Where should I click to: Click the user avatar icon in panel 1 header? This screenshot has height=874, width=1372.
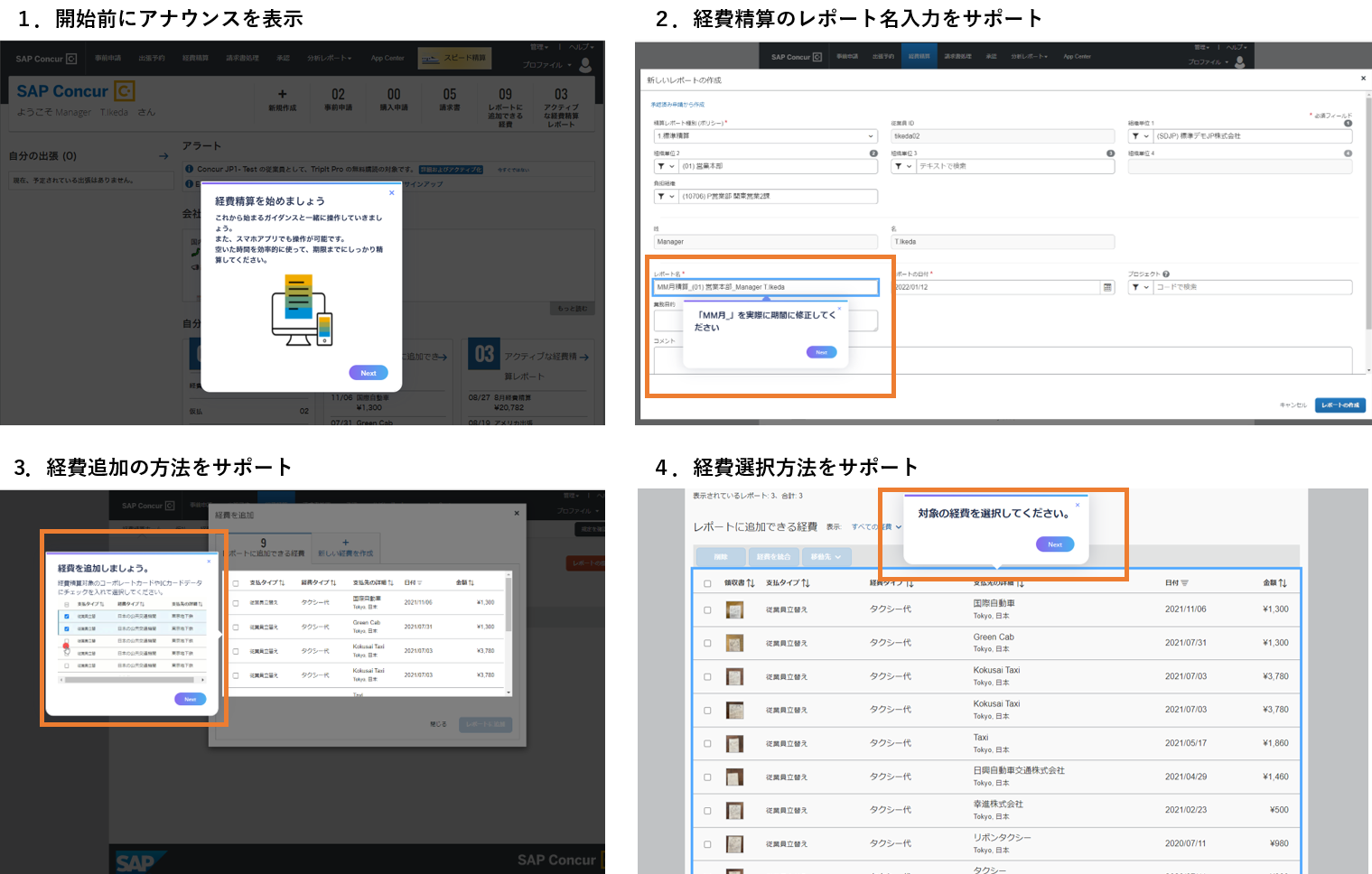[585, 65]
